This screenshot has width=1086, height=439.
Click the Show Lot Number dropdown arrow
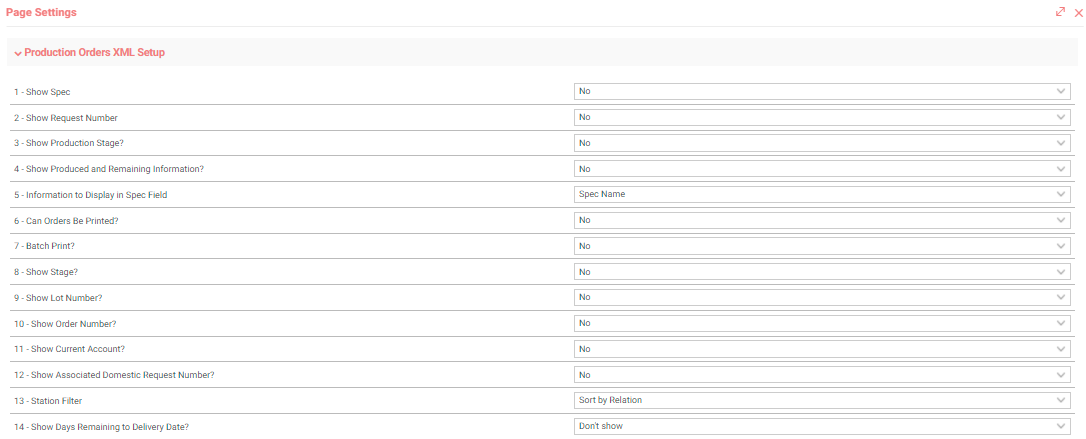point(1061,297)
